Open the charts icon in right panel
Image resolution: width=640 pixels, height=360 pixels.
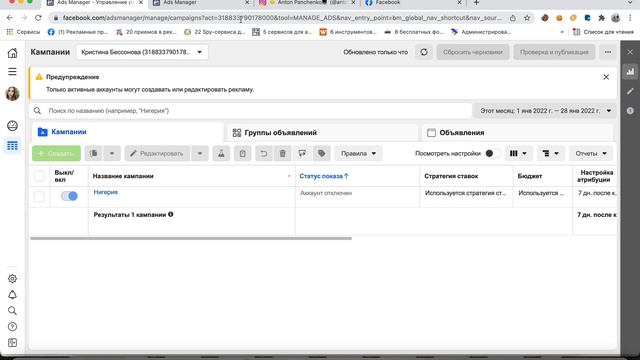[x=630, y=72]
